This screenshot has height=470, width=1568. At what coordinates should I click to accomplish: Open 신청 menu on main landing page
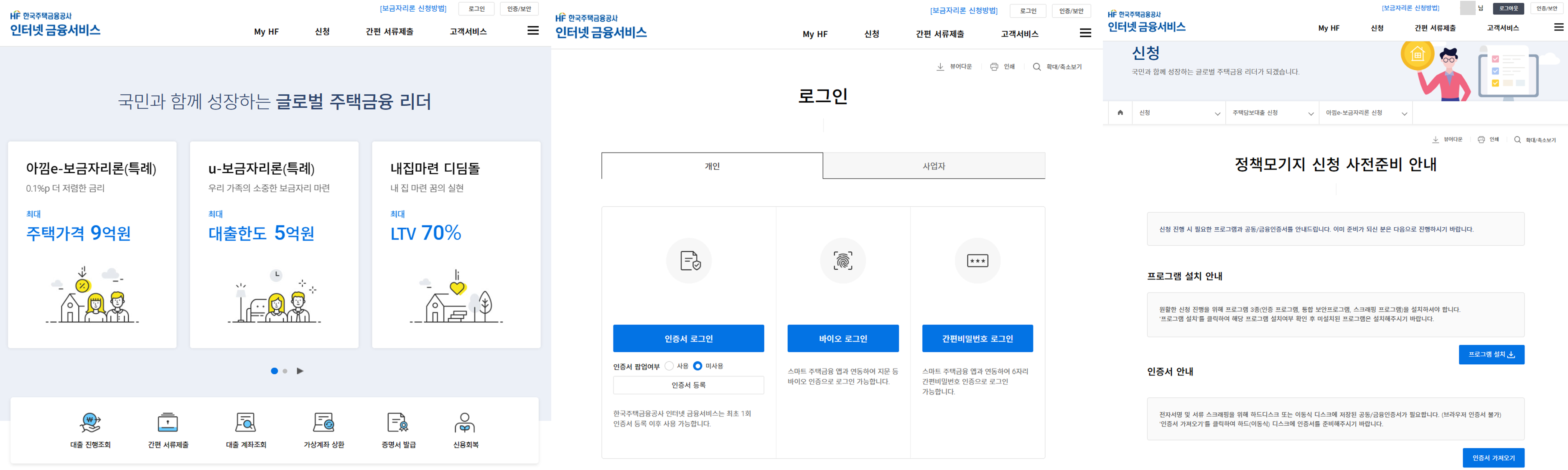point(322,32)
